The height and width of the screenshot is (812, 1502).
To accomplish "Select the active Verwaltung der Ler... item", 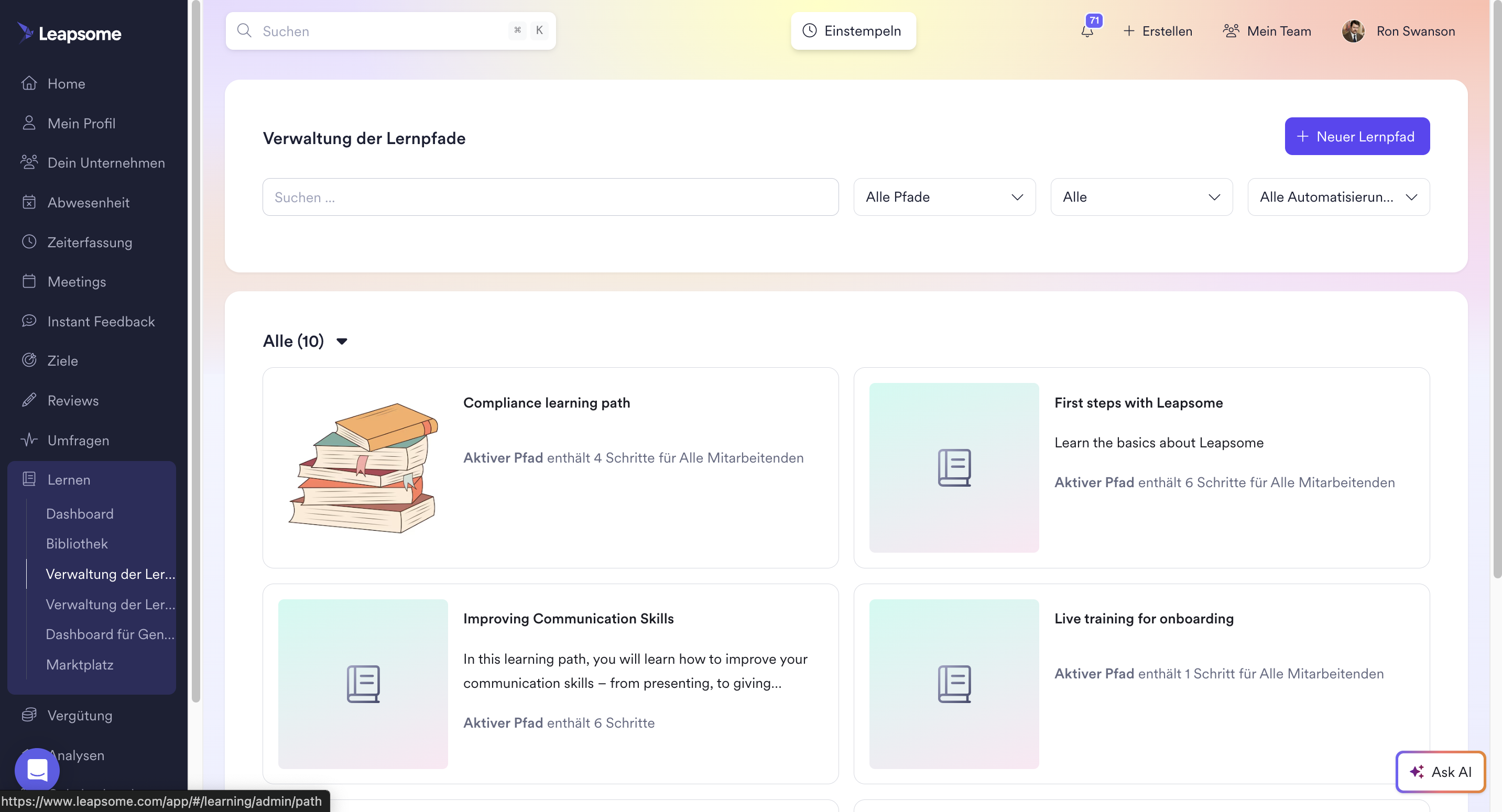I will [x=110, y=574].
